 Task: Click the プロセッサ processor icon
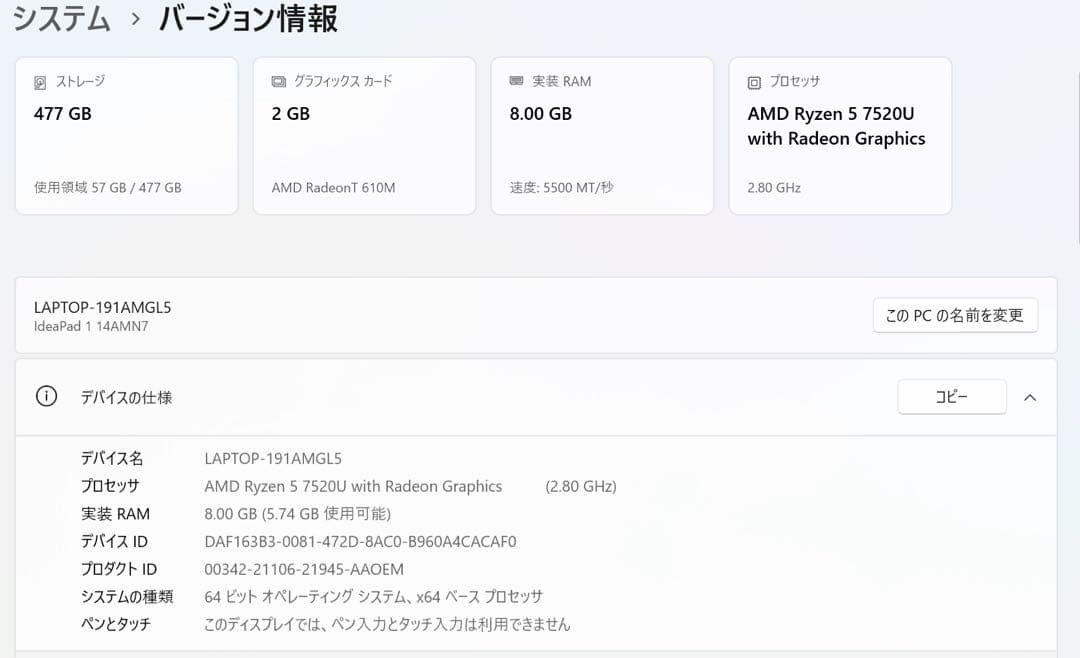(x=754, y=81)
